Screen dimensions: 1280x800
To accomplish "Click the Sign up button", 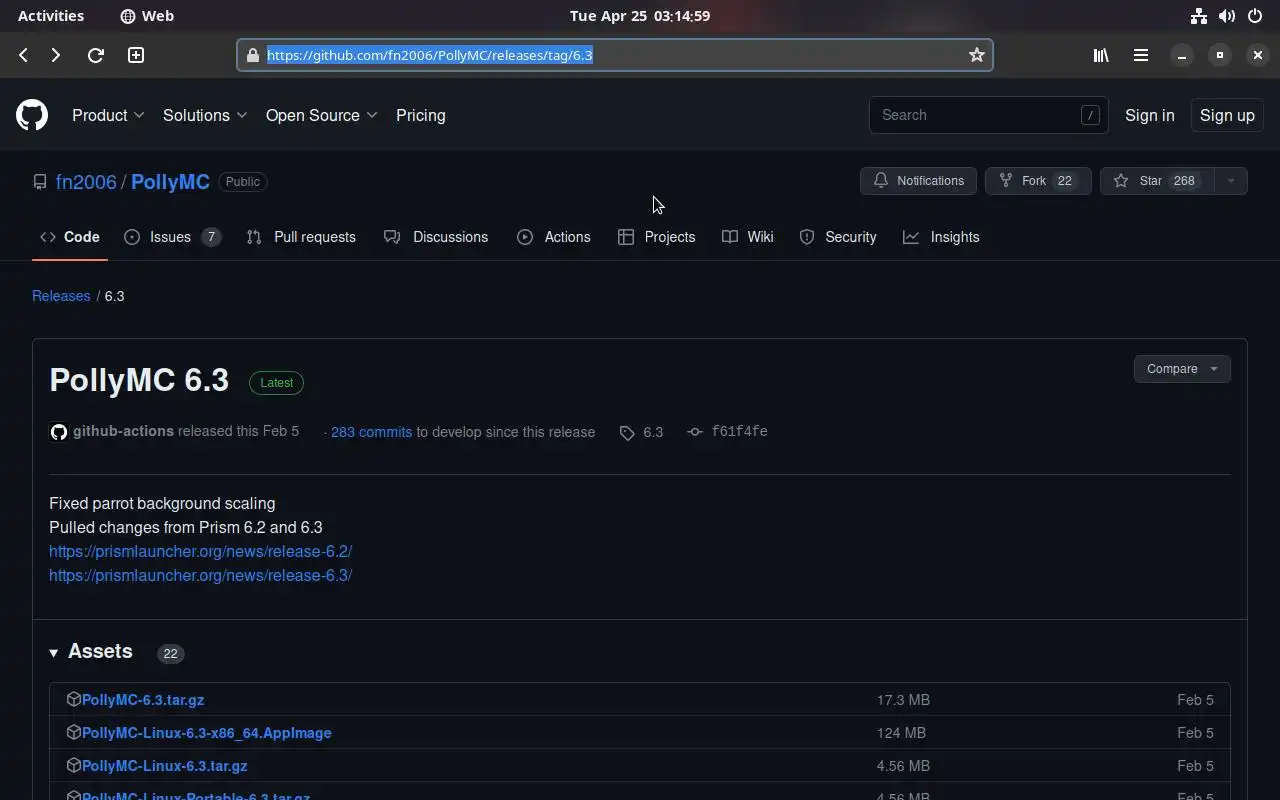I will (x=1227, y=115).
